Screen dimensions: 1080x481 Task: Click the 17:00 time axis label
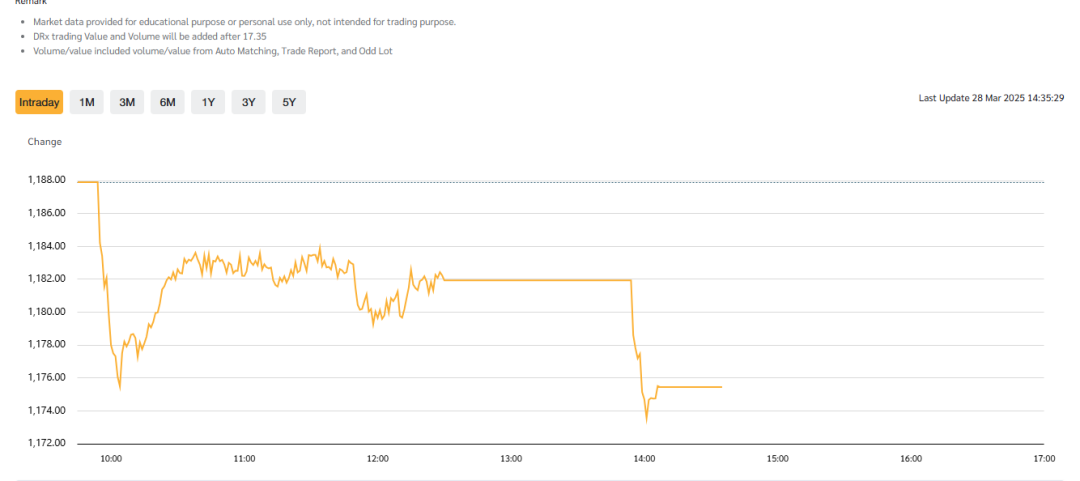coord(1043,459)
